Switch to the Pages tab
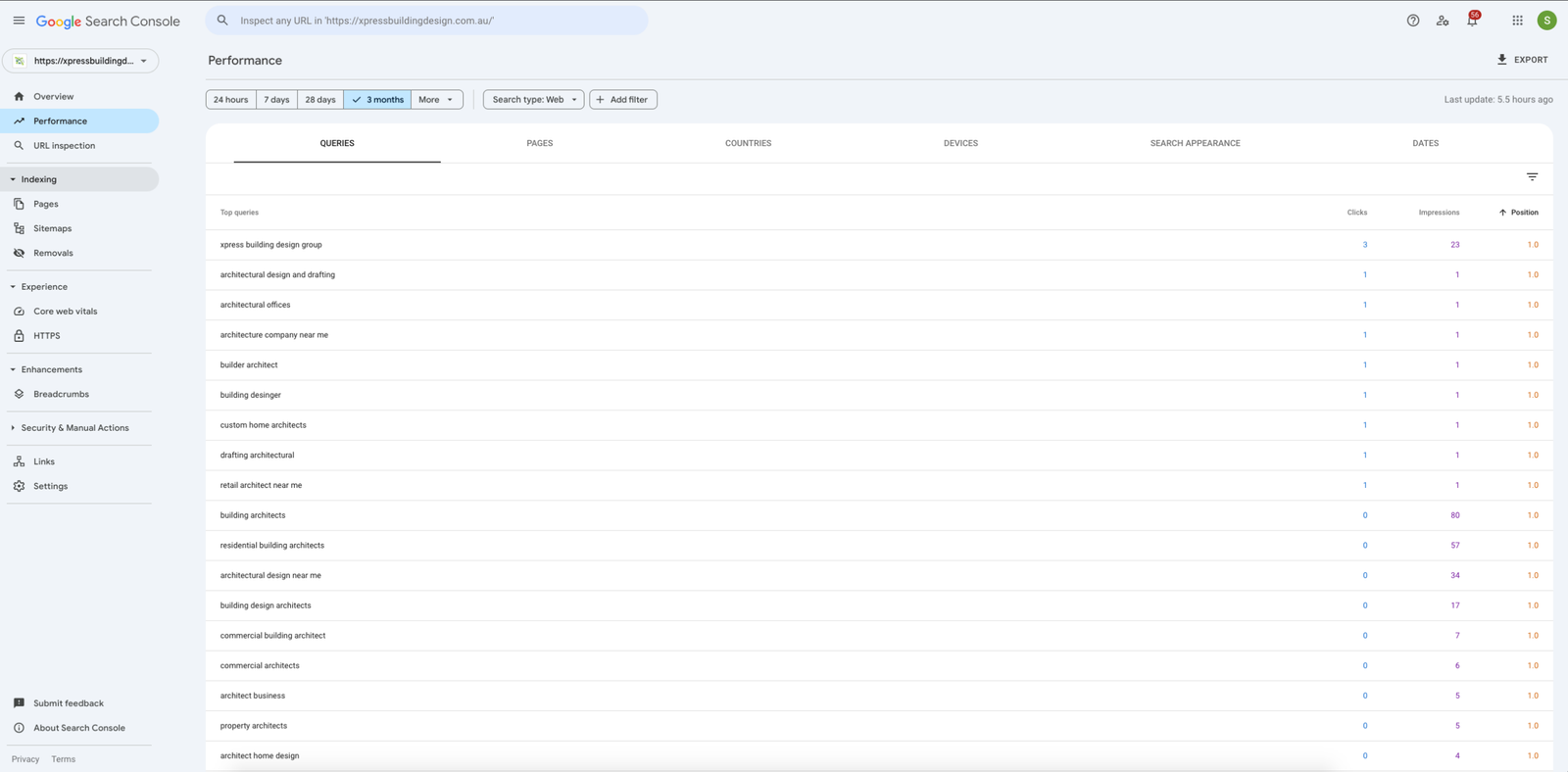The width and height of the screenshot is (1568, 772). 539,143
